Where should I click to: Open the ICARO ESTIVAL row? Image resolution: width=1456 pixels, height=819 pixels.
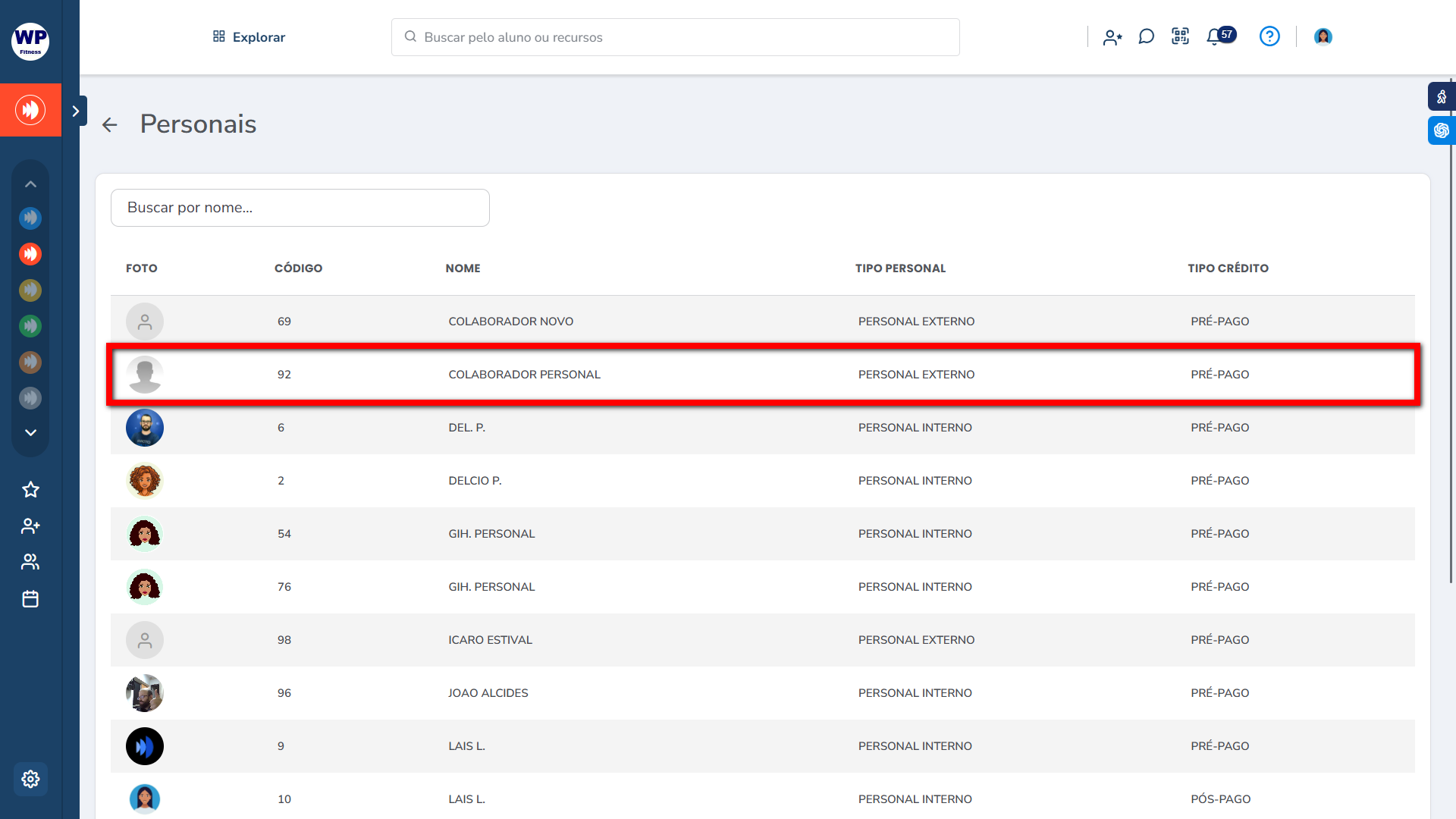coord(490,640)
